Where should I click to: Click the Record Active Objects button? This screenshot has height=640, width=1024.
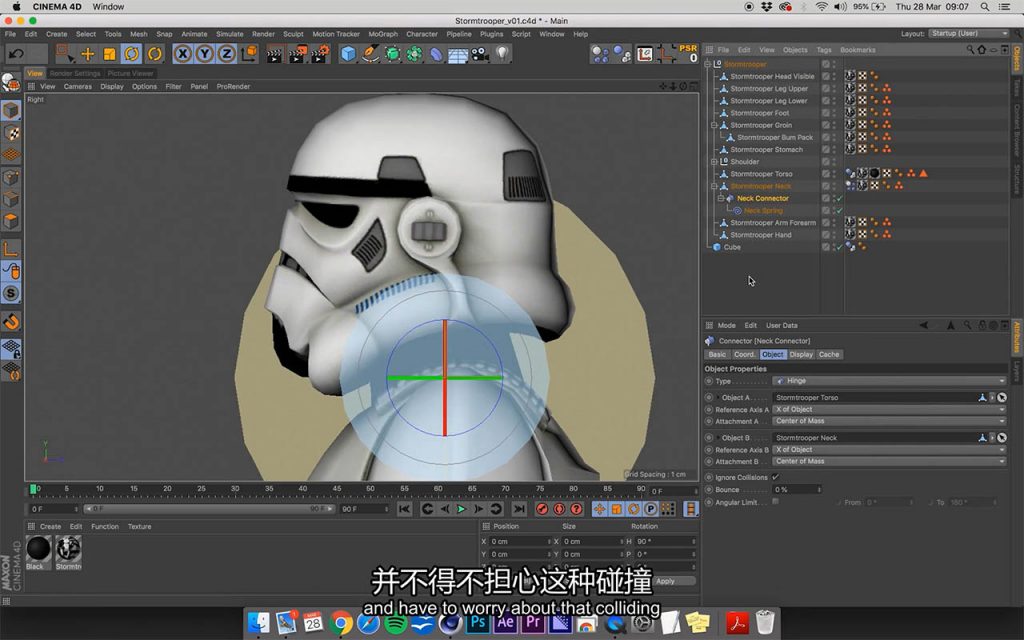pyautogui.click(x=542, y=509)
